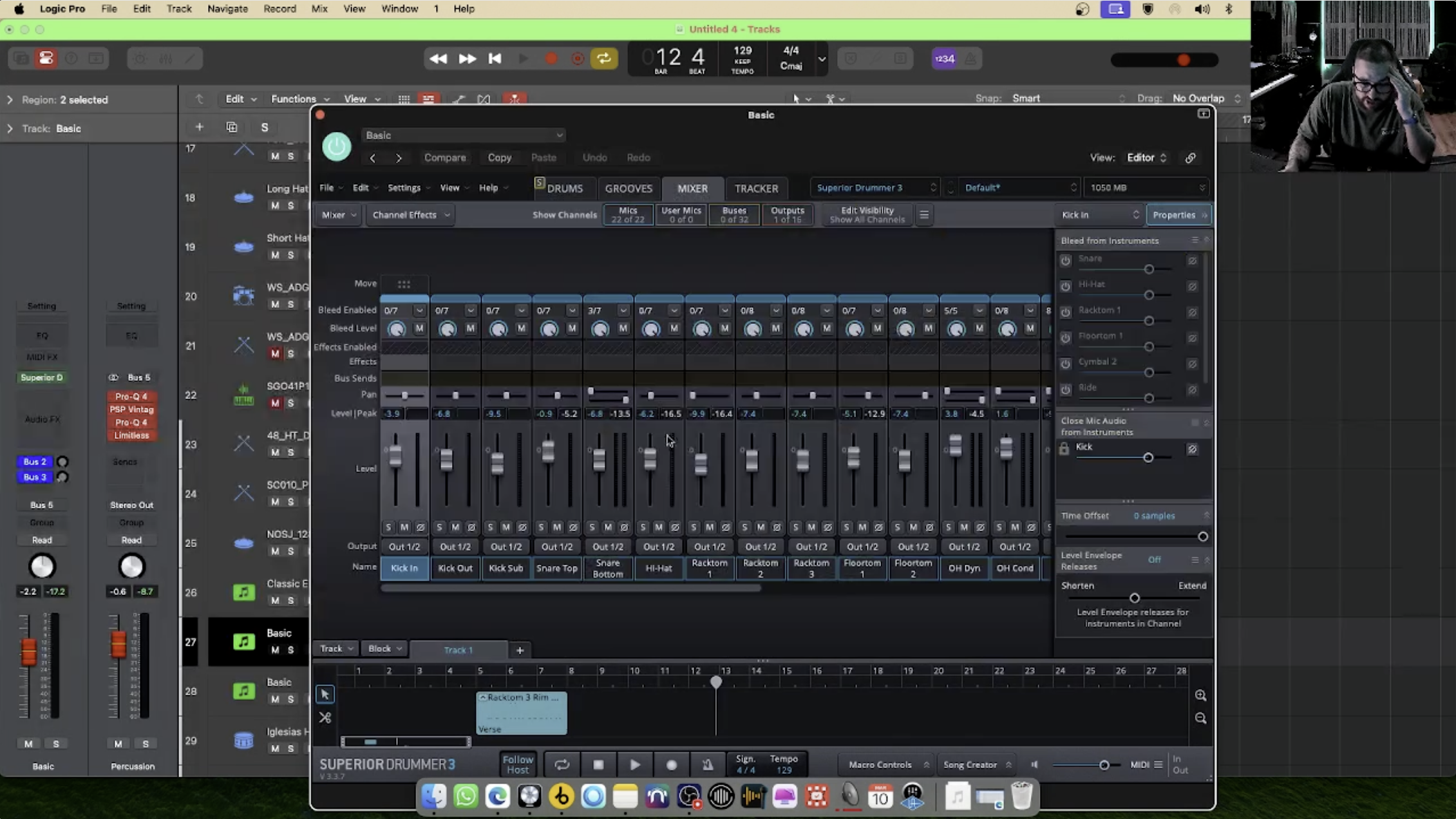Select the scissors tool in SD3 timeline
The image size is (1456, 819).
tap(325, 717)
